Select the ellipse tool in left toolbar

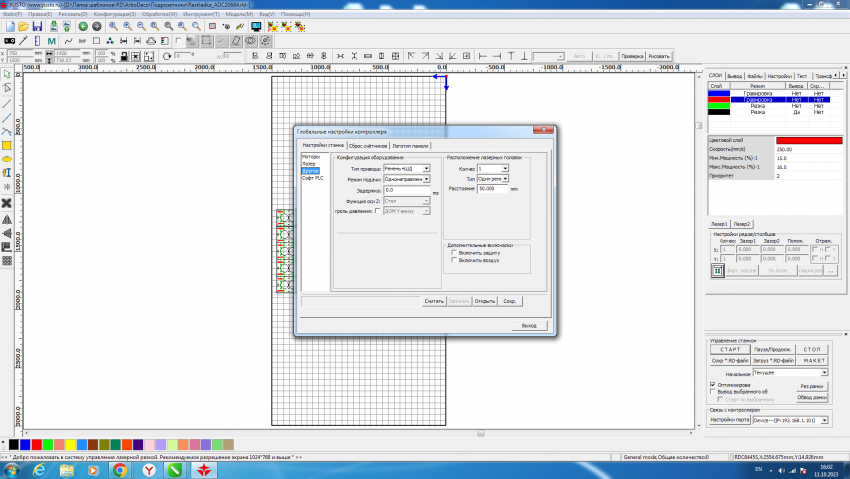coord(6,159)
